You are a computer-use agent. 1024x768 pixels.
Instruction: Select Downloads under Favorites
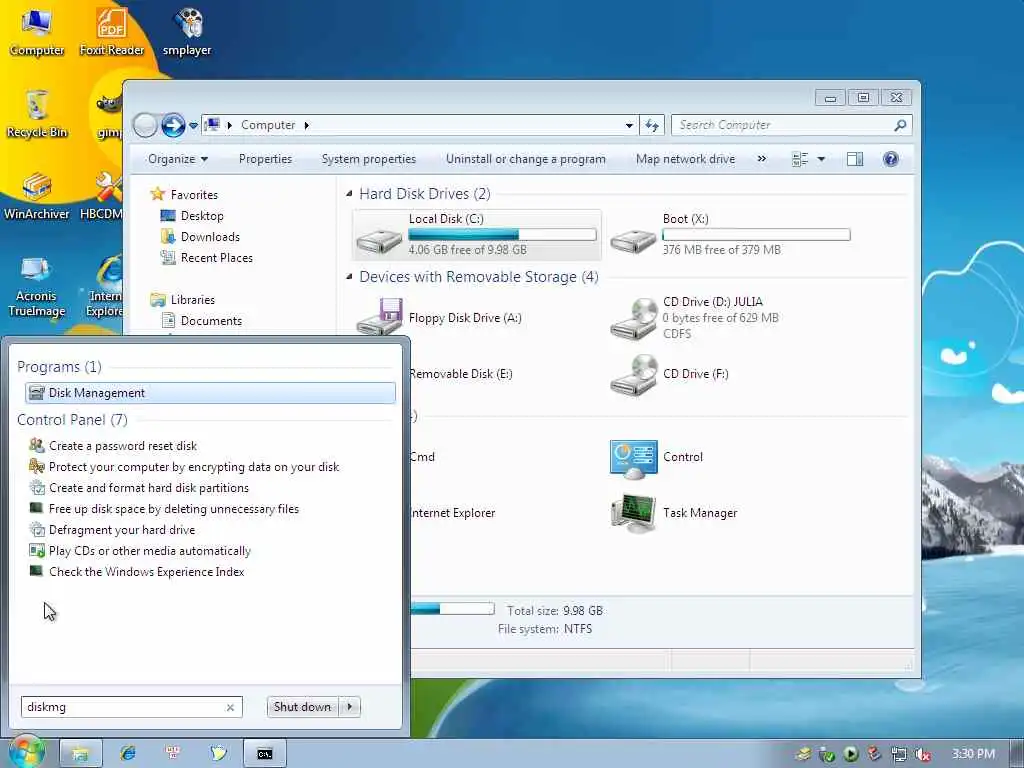click(x=210, y=236)
